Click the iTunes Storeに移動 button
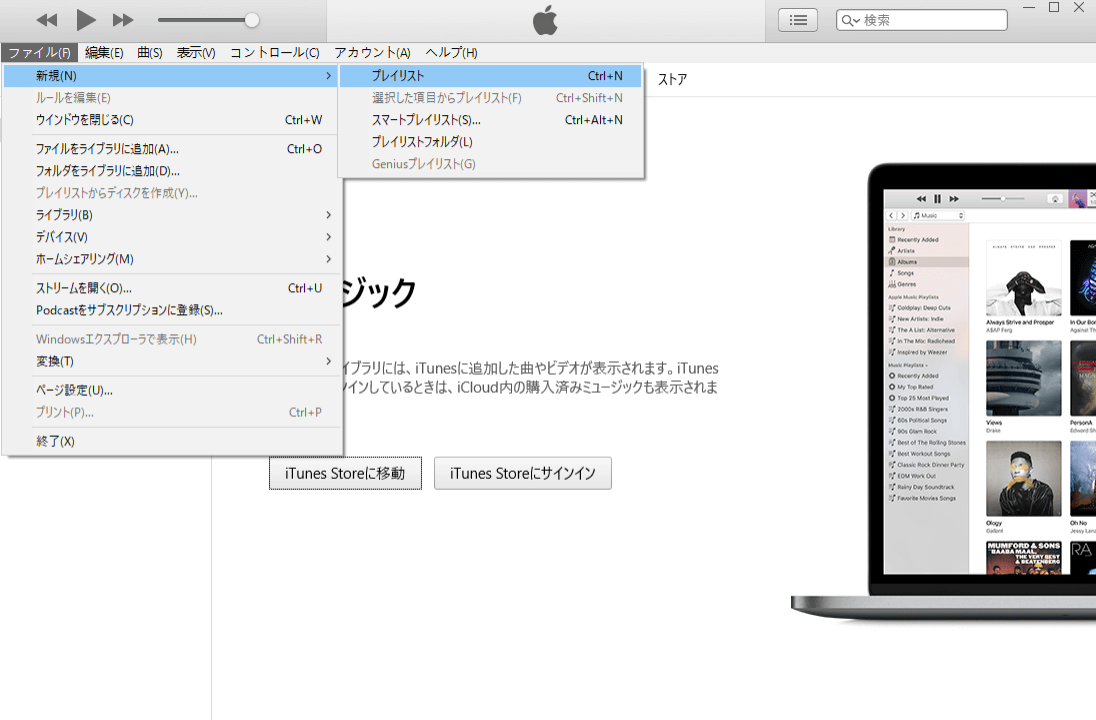 pos(345,473)
